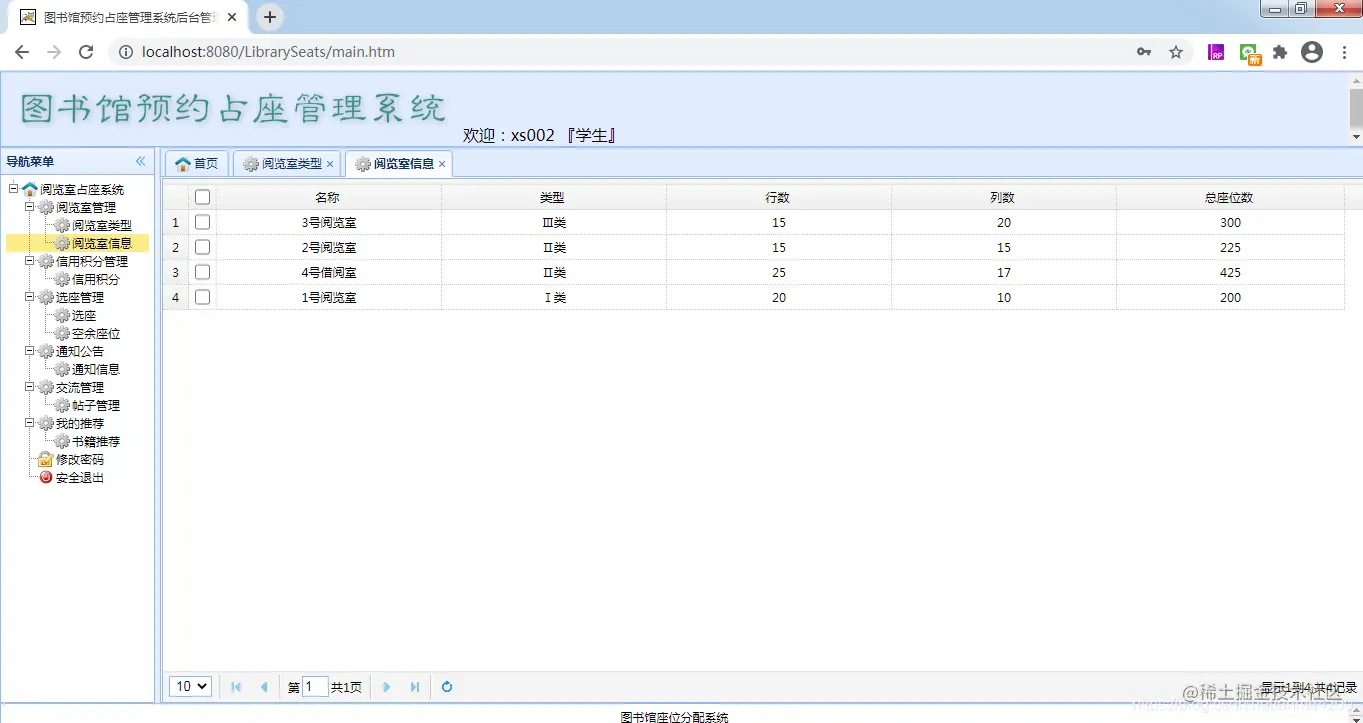This screenshot has height=723, width=1363.
Task: Check the box for 2号阅览室 row
Action: click(x=202, y=247)
